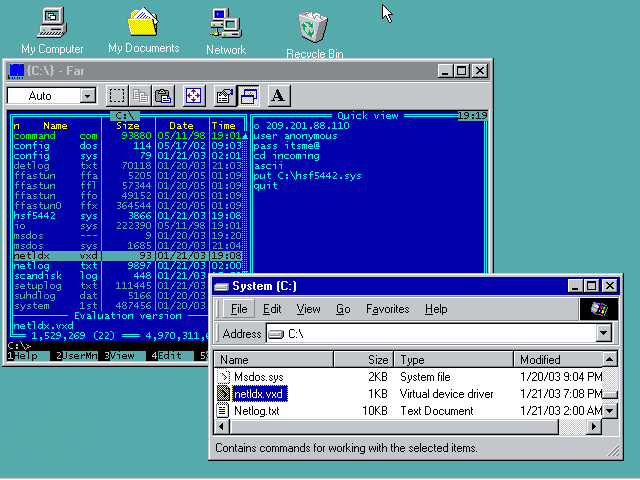Click the Netlog.txt document icon
The image size is (640, 480).
pos(223,410)
